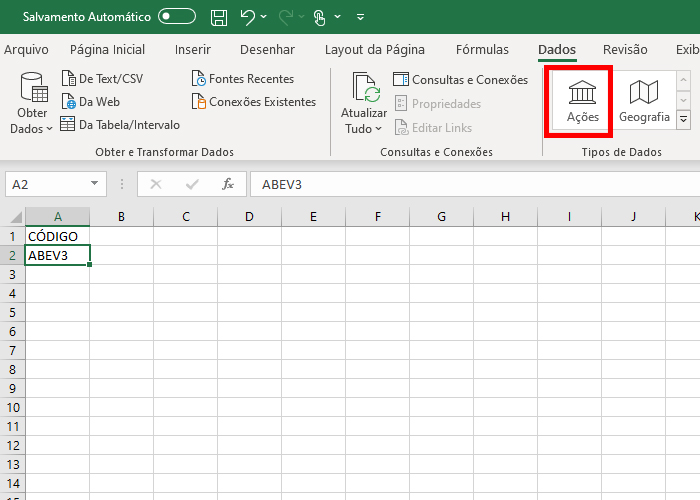Apply the Ações data type
Image resolution: width=700 pixels, height=500 pixels.
pyautogui.click(x=583, y=102)
